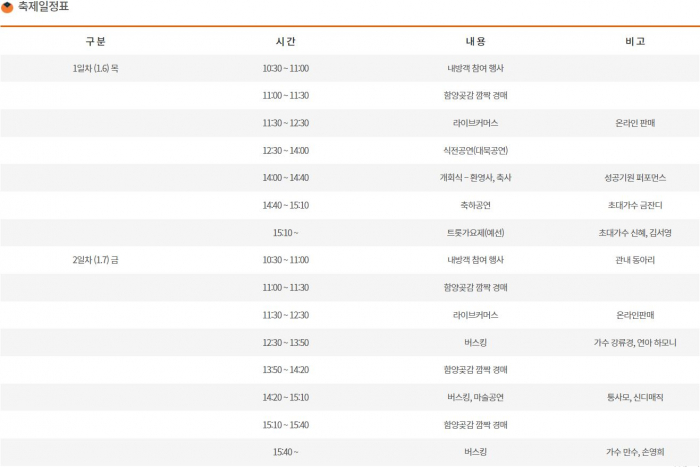Click the 트롯가요제(예선) event entry
This screenshot has width=700, height=467.
pos(475,233)
